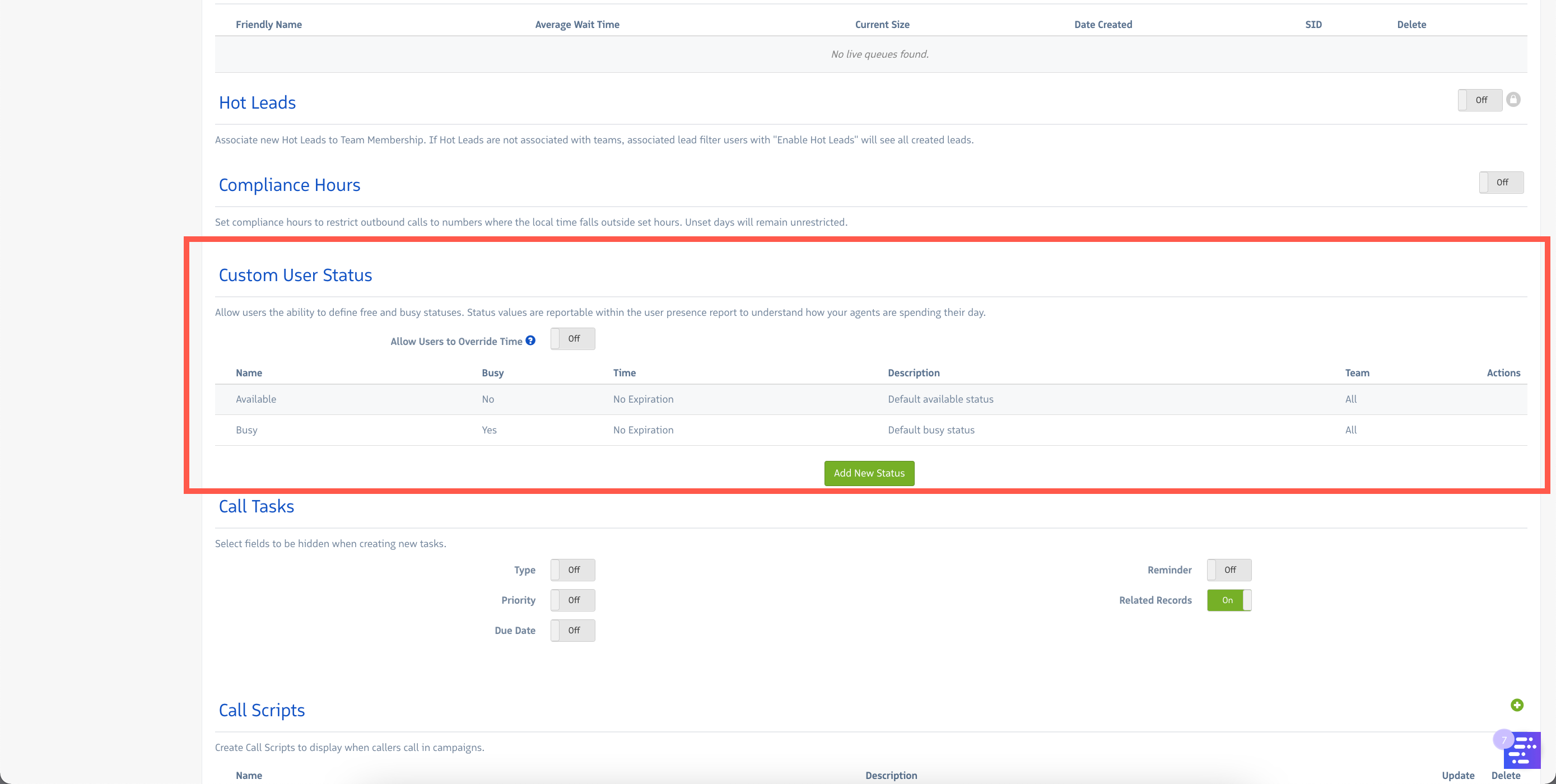Click help icon next to Override Time
The image size is (1556, 784).
[530, 340]
